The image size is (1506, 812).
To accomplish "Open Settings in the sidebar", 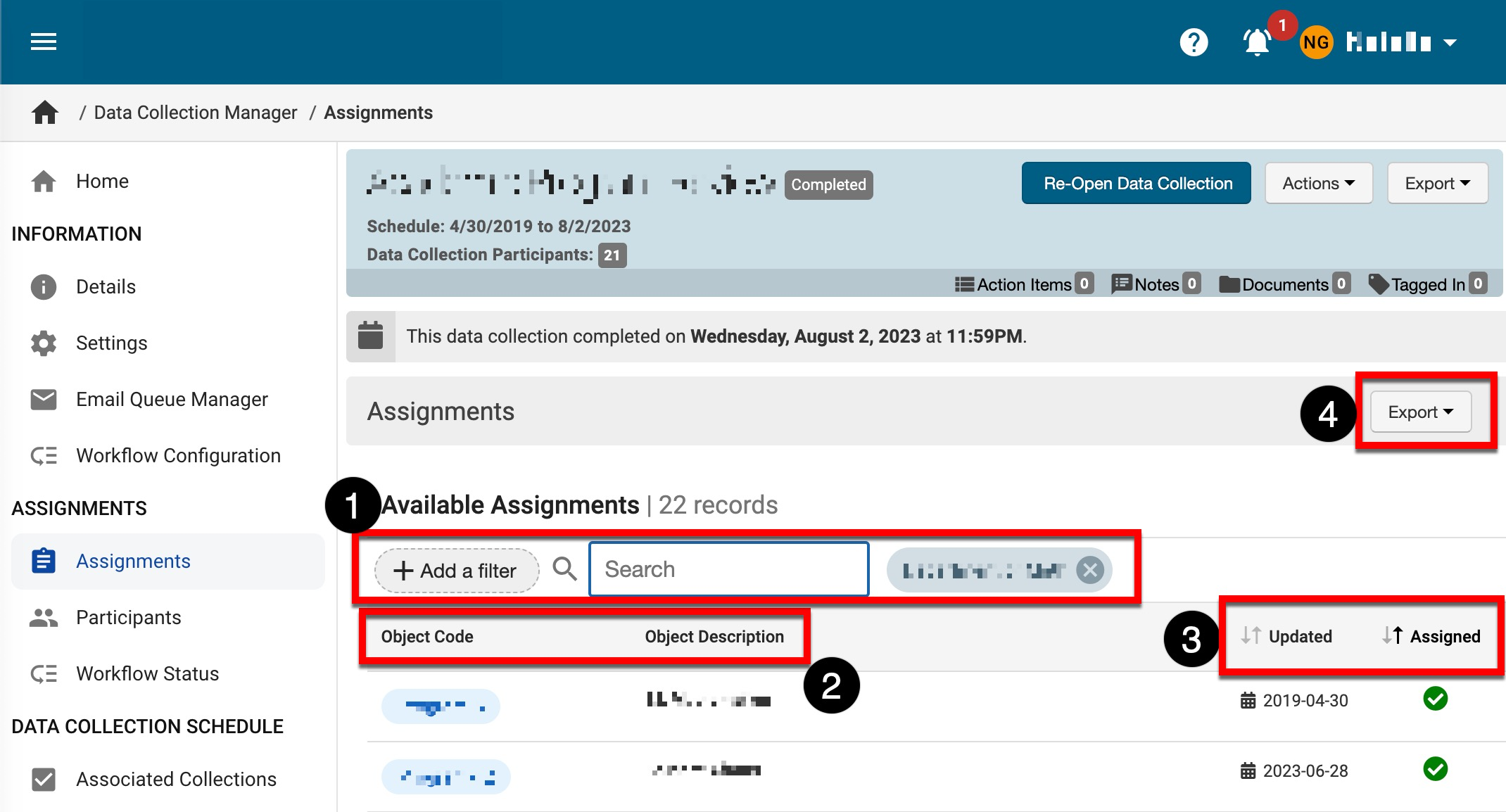I will tap(111, 343).
